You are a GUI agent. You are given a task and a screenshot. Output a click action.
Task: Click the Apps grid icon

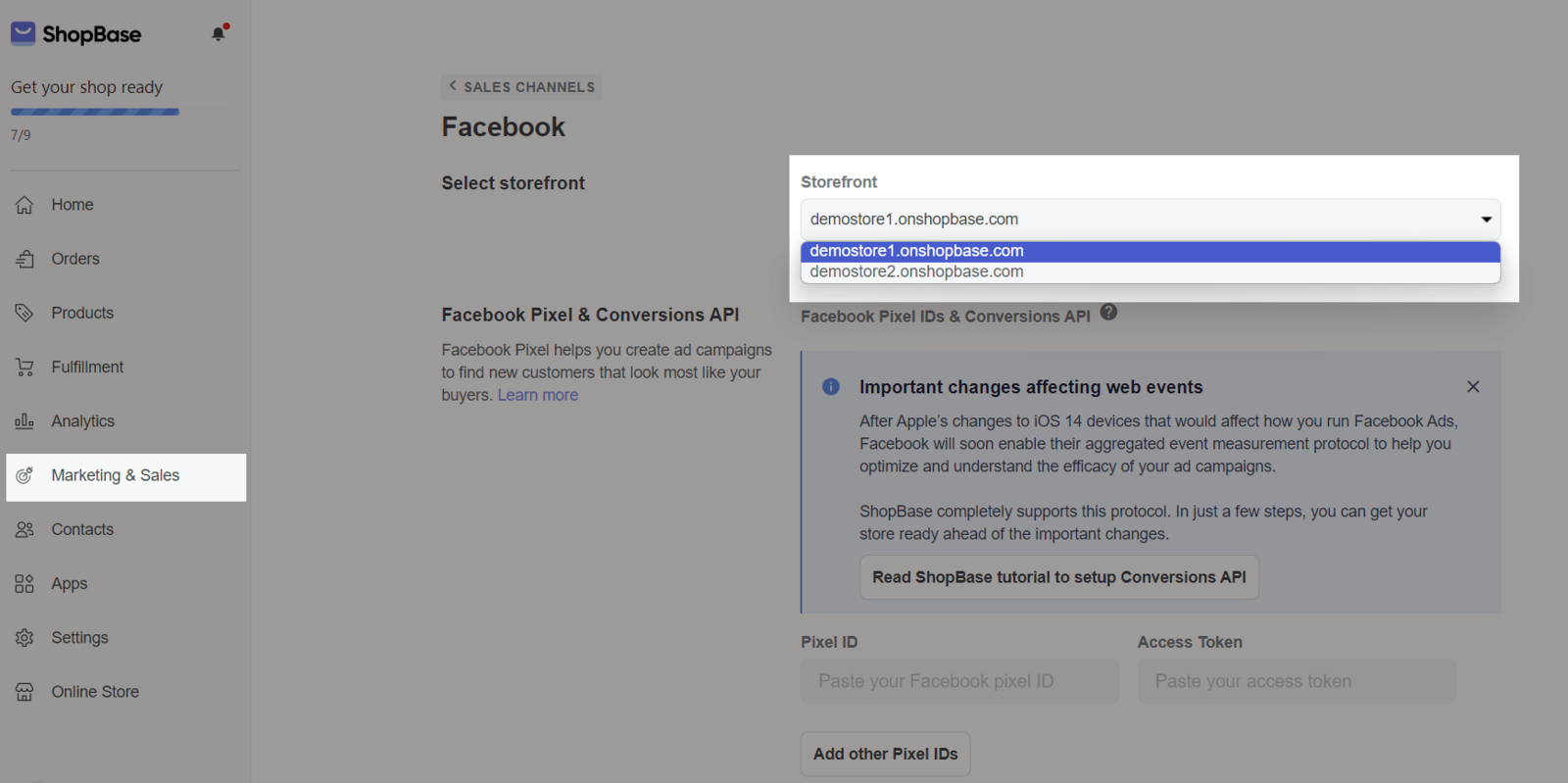coord(24,584)
